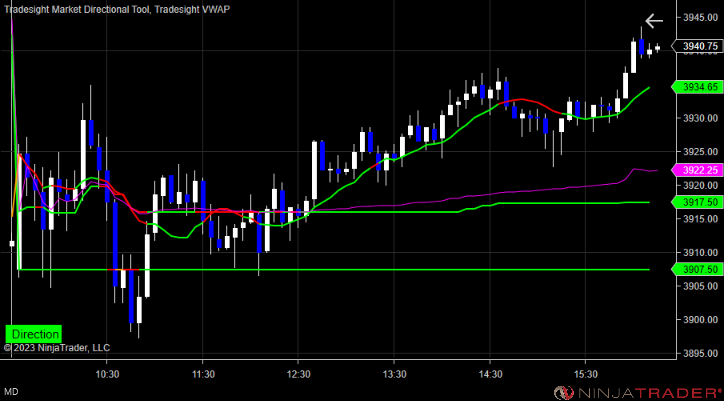
Task: Click the 3925.00 price axis label
Action: (700, 152)
